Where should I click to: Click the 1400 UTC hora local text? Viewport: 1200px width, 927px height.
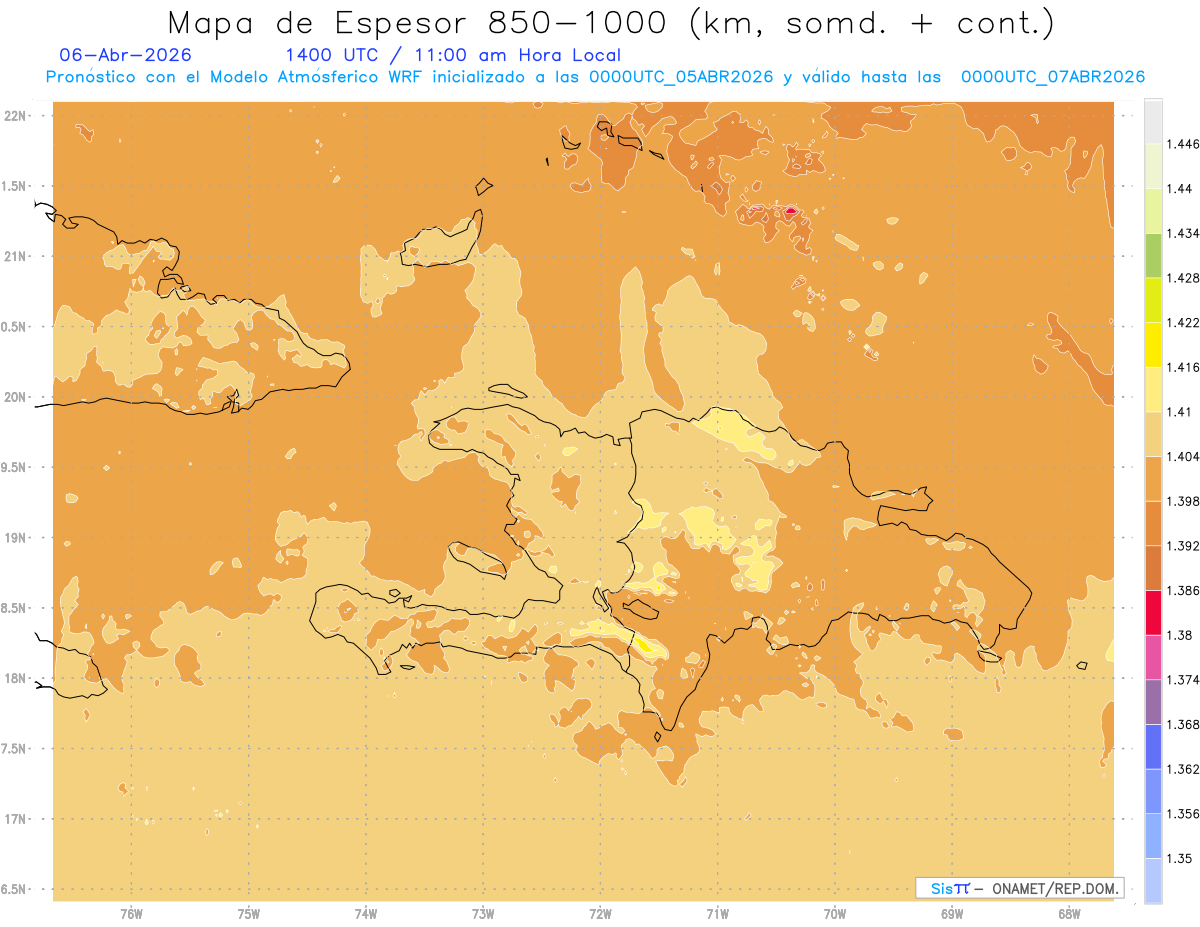click(x=453, y=55)
